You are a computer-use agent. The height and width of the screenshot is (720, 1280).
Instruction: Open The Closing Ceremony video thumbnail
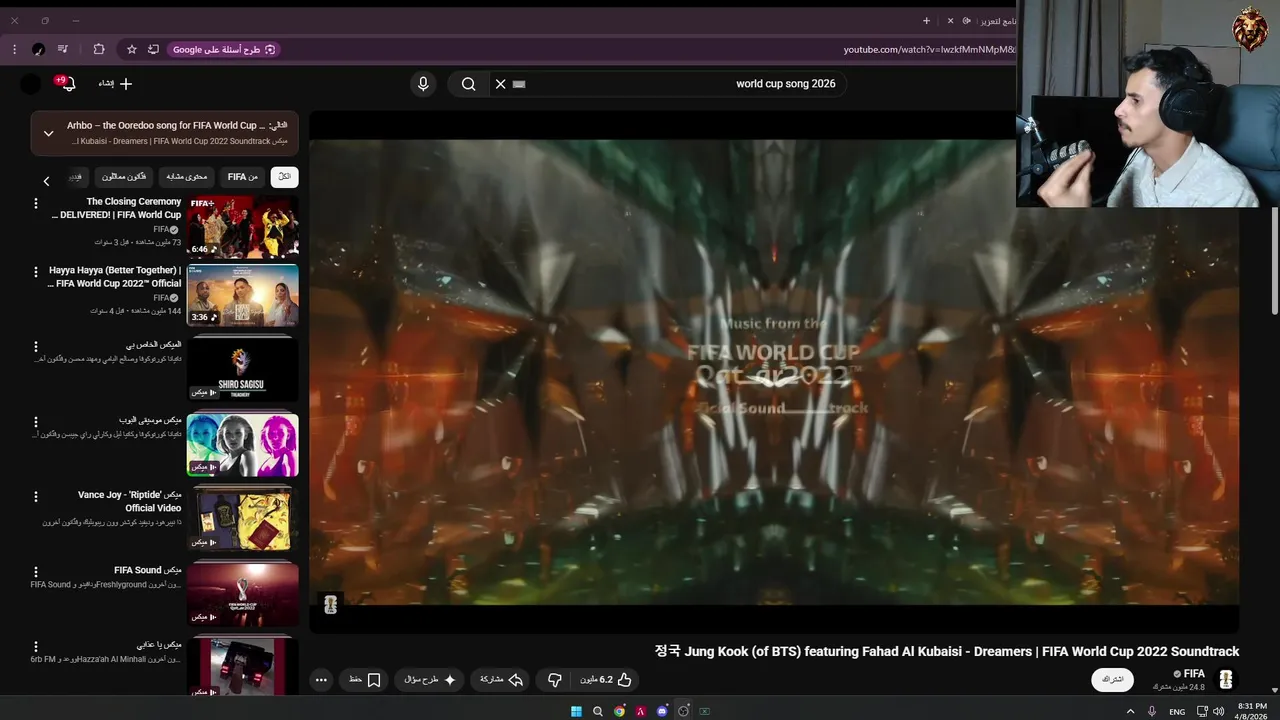[242, 227]
